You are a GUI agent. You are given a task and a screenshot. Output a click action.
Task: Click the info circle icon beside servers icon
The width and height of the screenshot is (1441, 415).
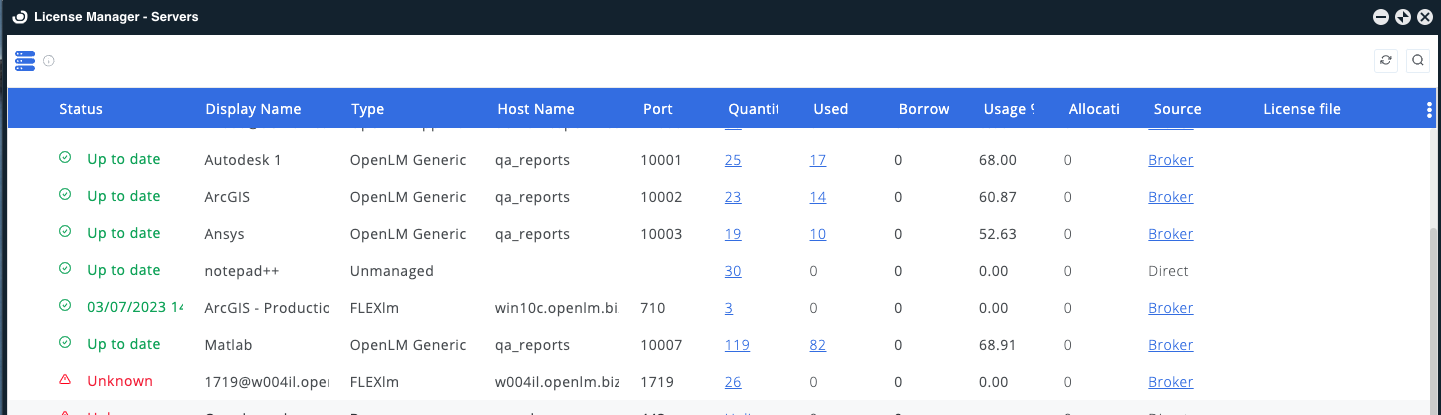(48, 61)
